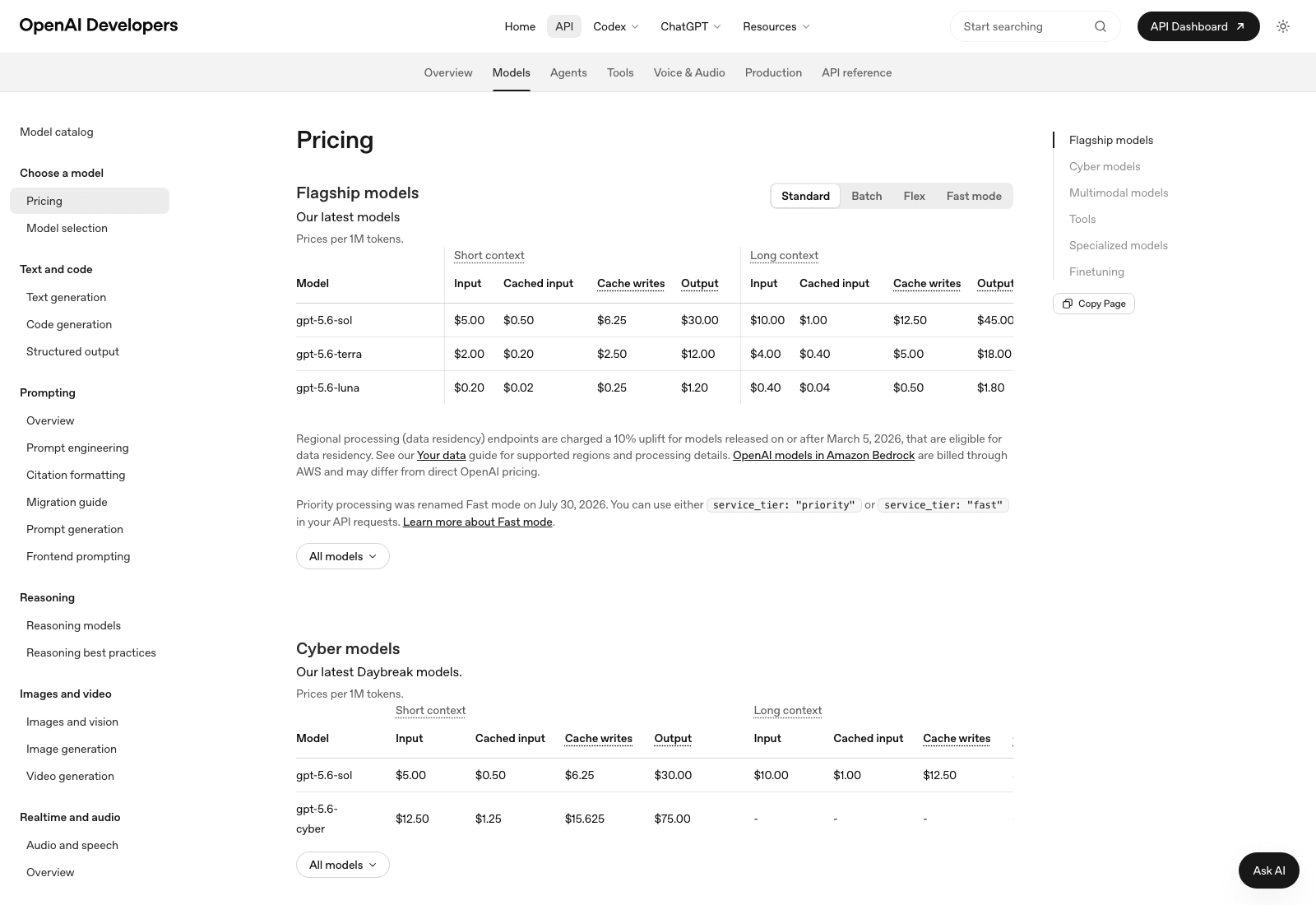
Task: Jump to Cyber models in page outline
Action: [1105, 166]
